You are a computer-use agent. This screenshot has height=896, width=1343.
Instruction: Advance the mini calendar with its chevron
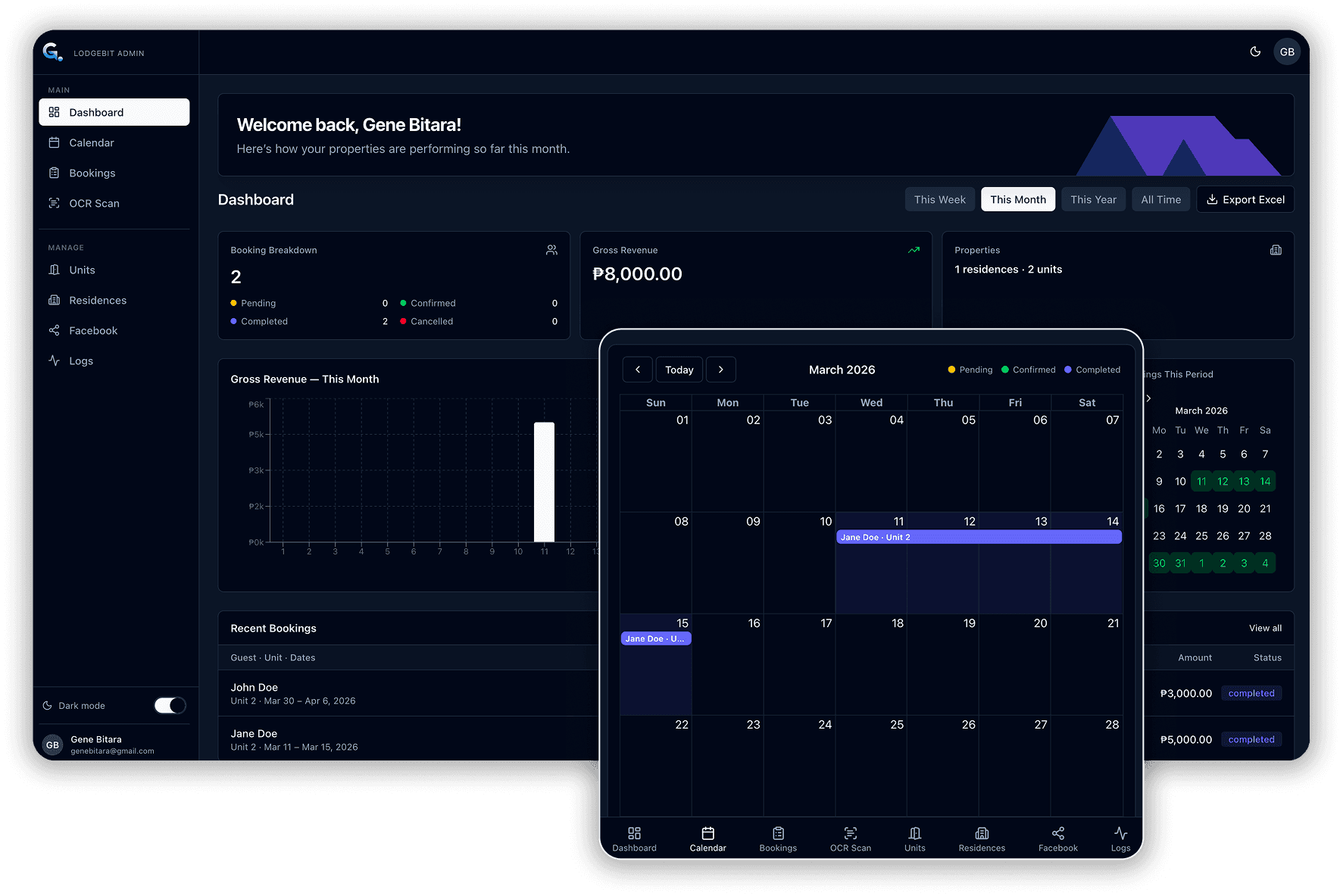click(x=1148, y=398)
